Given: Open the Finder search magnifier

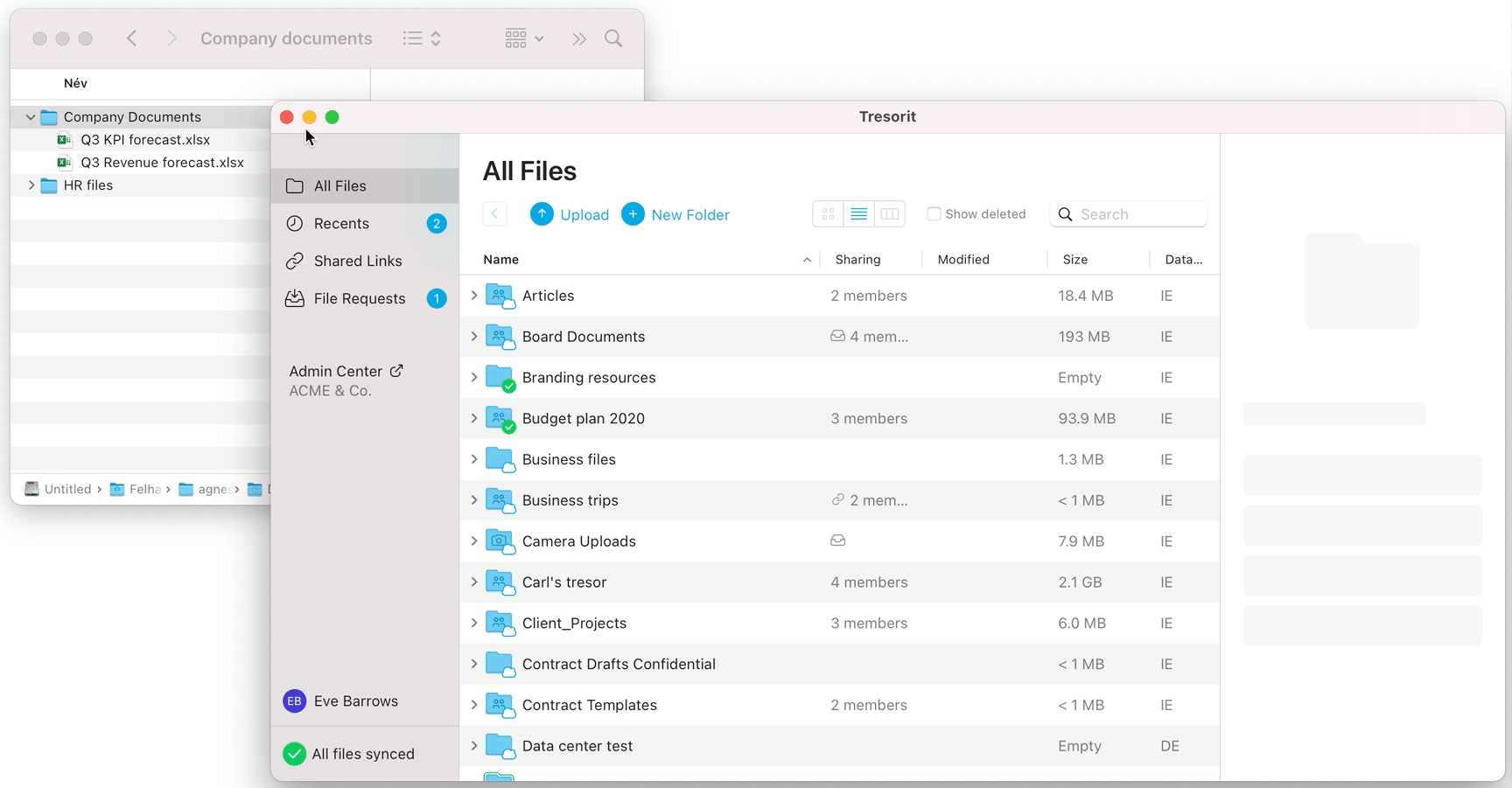Looking at the screenshot, I should (613, 38).
